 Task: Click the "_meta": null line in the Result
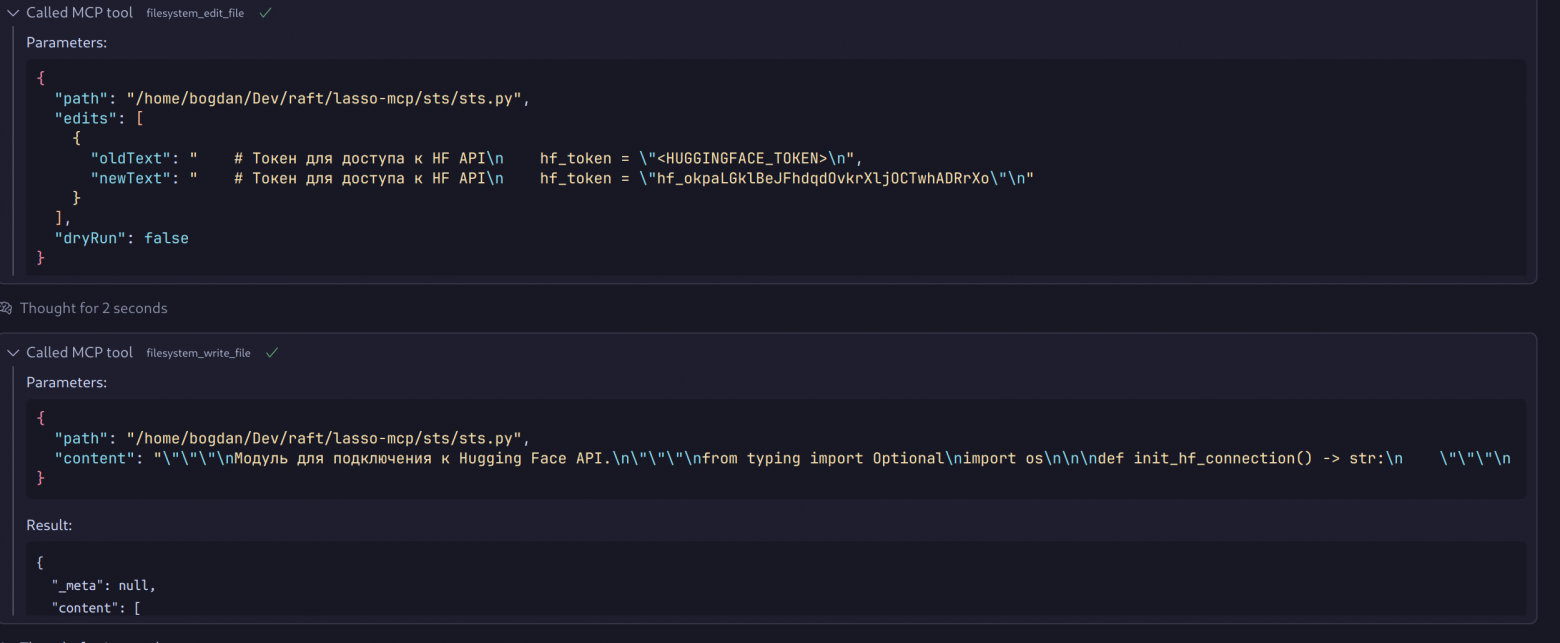click(x=104, y=585)
